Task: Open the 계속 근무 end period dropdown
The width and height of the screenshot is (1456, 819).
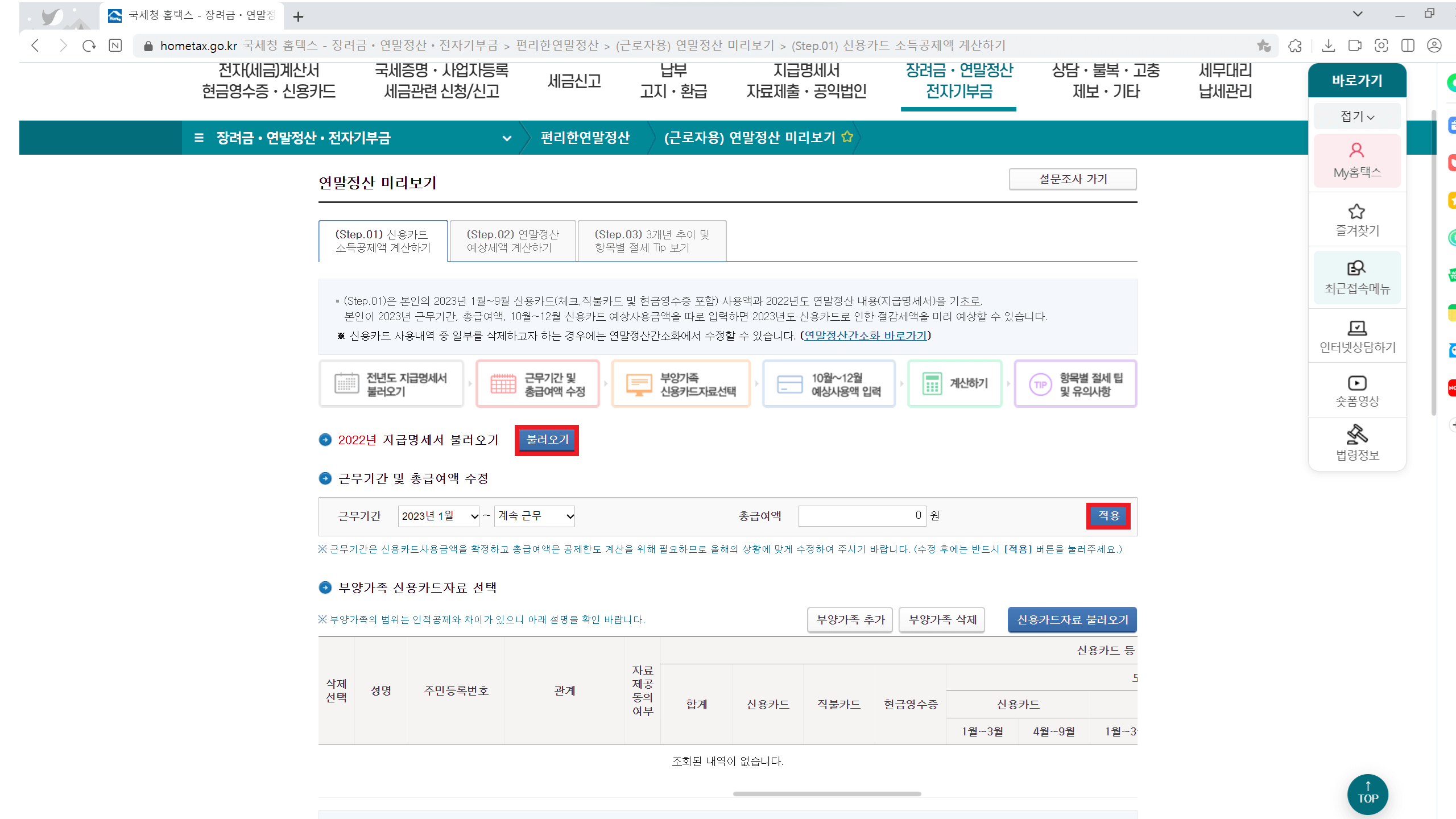Action: 533,516
